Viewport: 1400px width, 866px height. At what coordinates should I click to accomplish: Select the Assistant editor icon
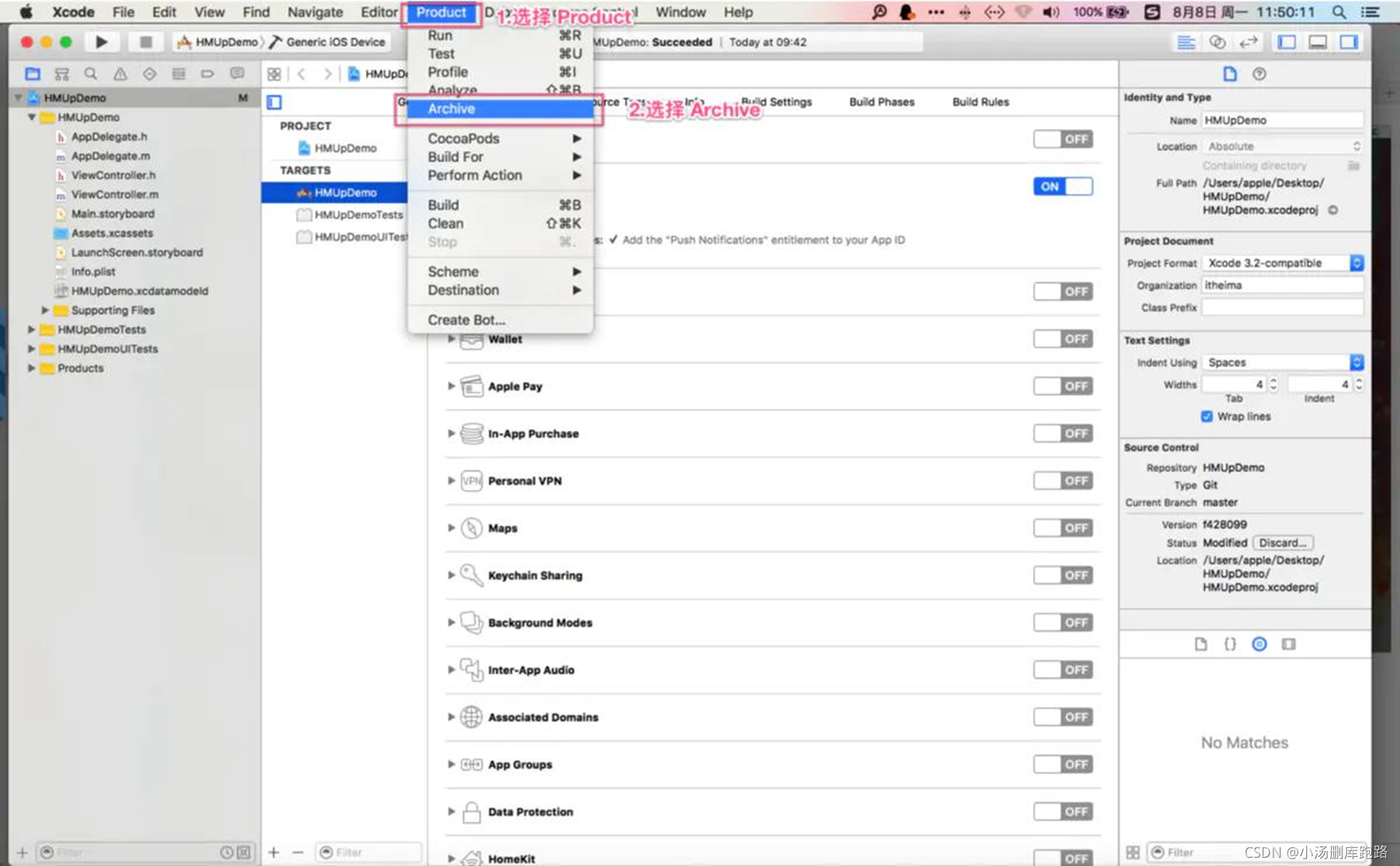coord(1217,42)
